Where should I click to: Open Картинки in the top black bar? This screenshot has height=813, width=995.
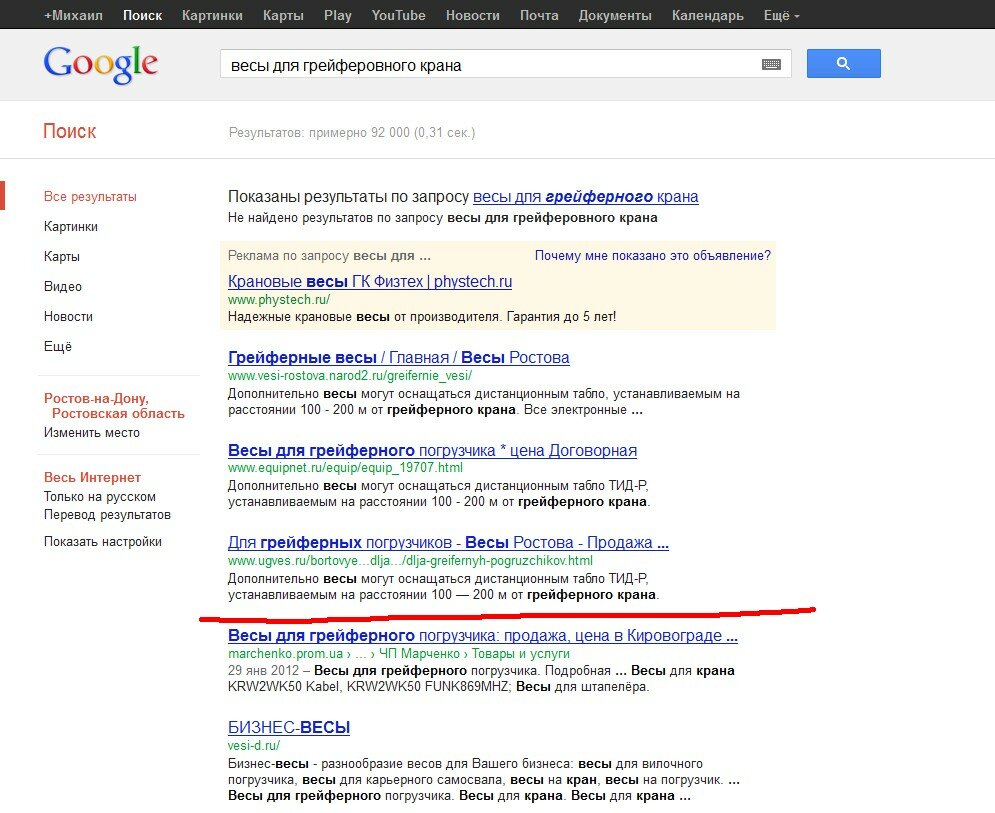coord(212,15)
